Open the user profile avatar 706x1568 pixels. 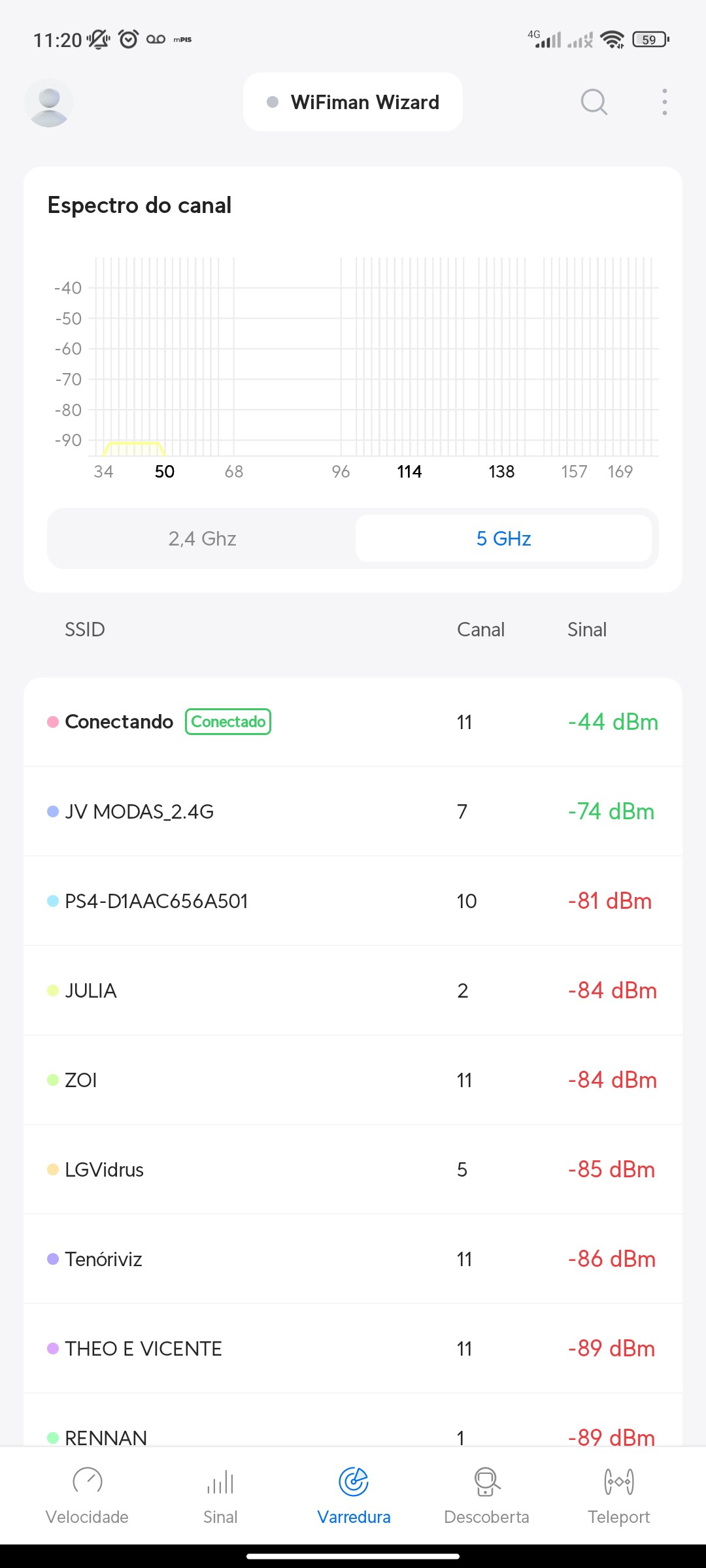pyautogui.click(x=49, y=103)
